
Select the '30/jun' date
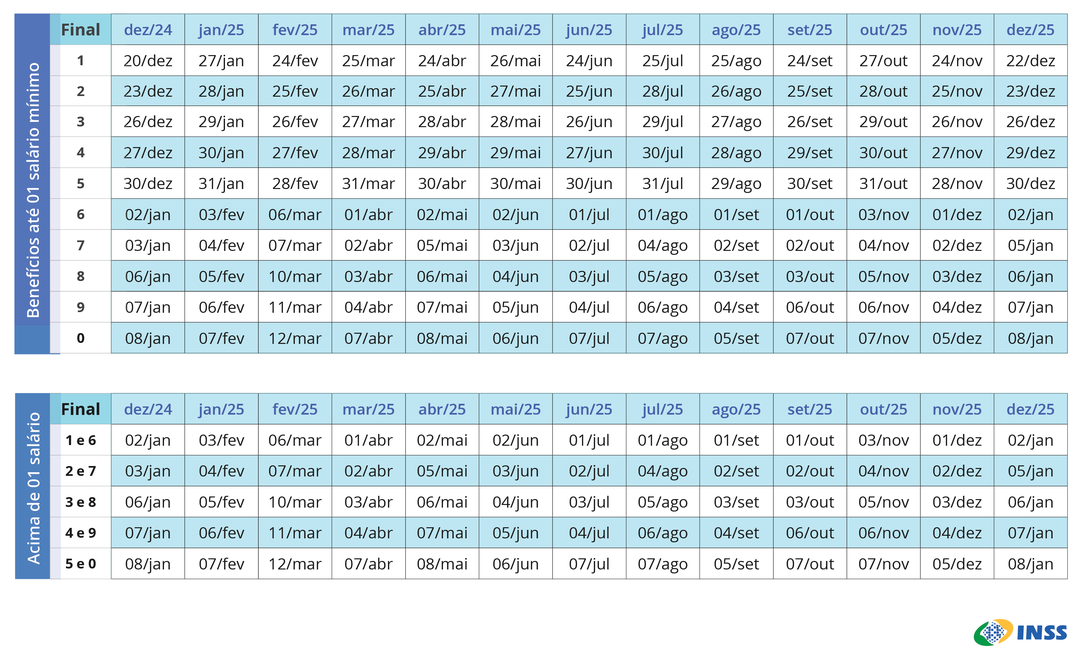[589, 184]
